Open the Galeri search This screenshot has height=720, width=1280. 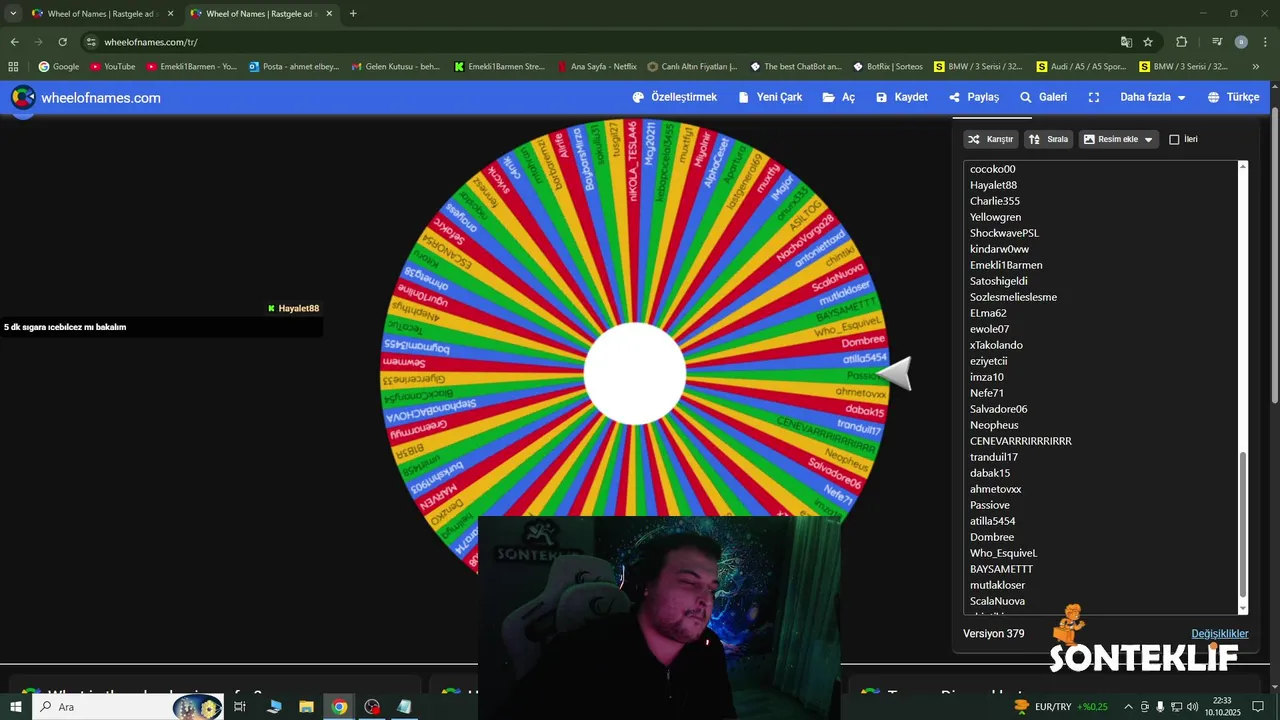coord(1043,97)
